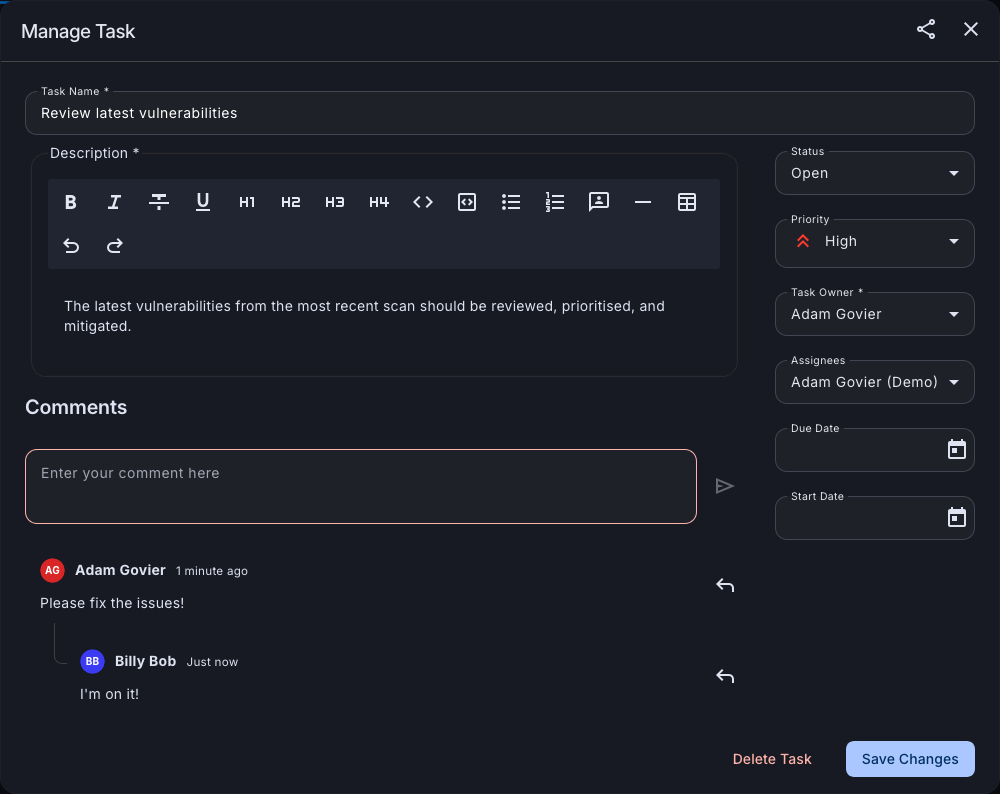
Task: Click the Manage Task title
Action: [78, 31]
